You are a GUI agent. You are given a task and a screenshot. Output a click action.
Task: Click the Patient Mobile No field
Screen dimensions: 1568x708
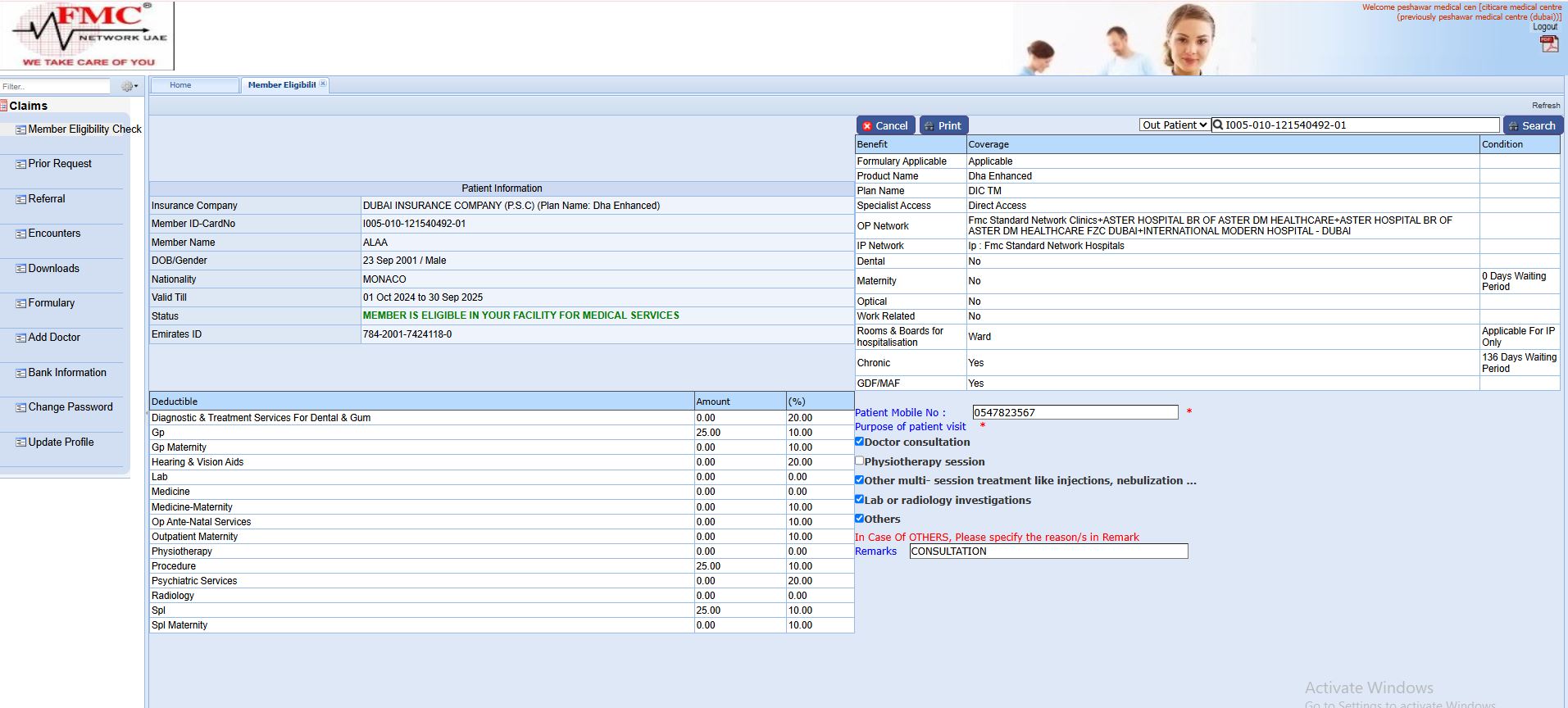coord(1074,412)
